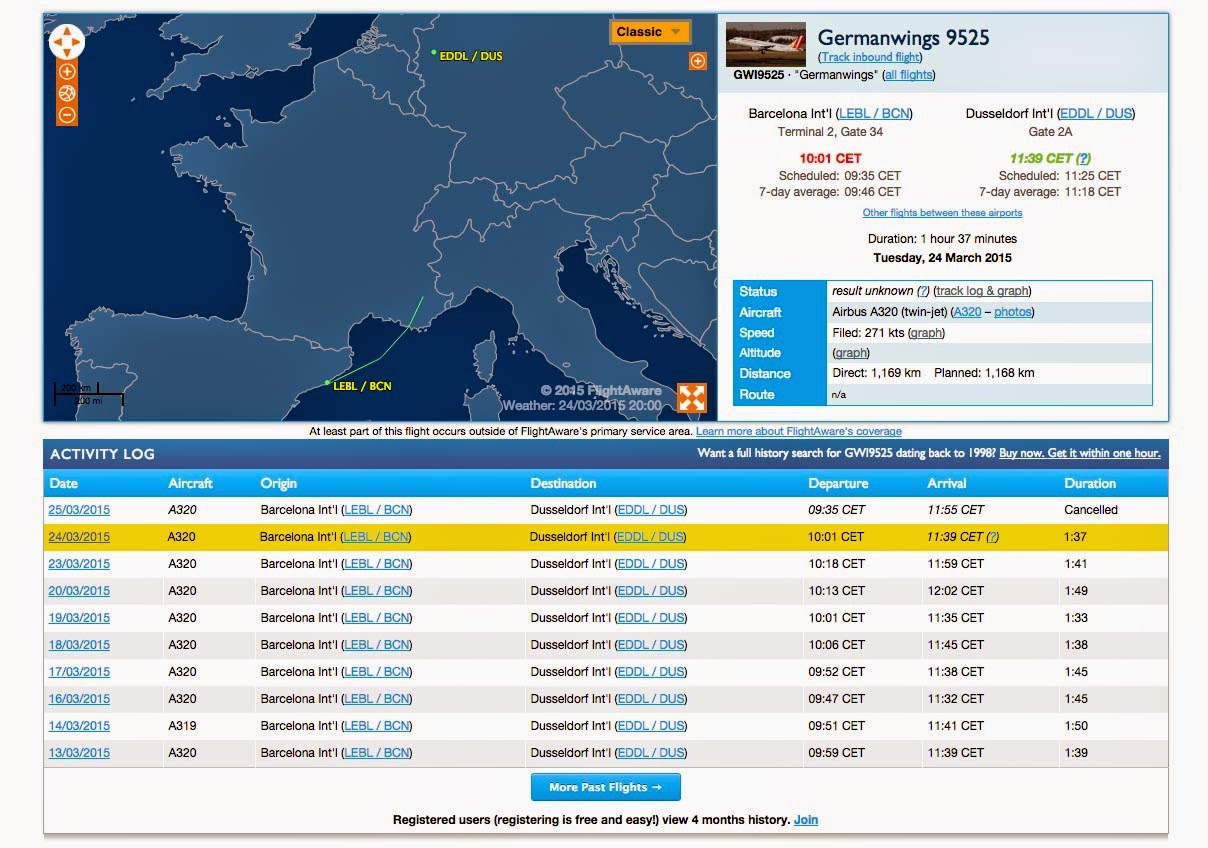The image size is (1208, 848).
Task: Click EDDL / DUS in the 13/03/2015 row
Action: tap(651, 753)
